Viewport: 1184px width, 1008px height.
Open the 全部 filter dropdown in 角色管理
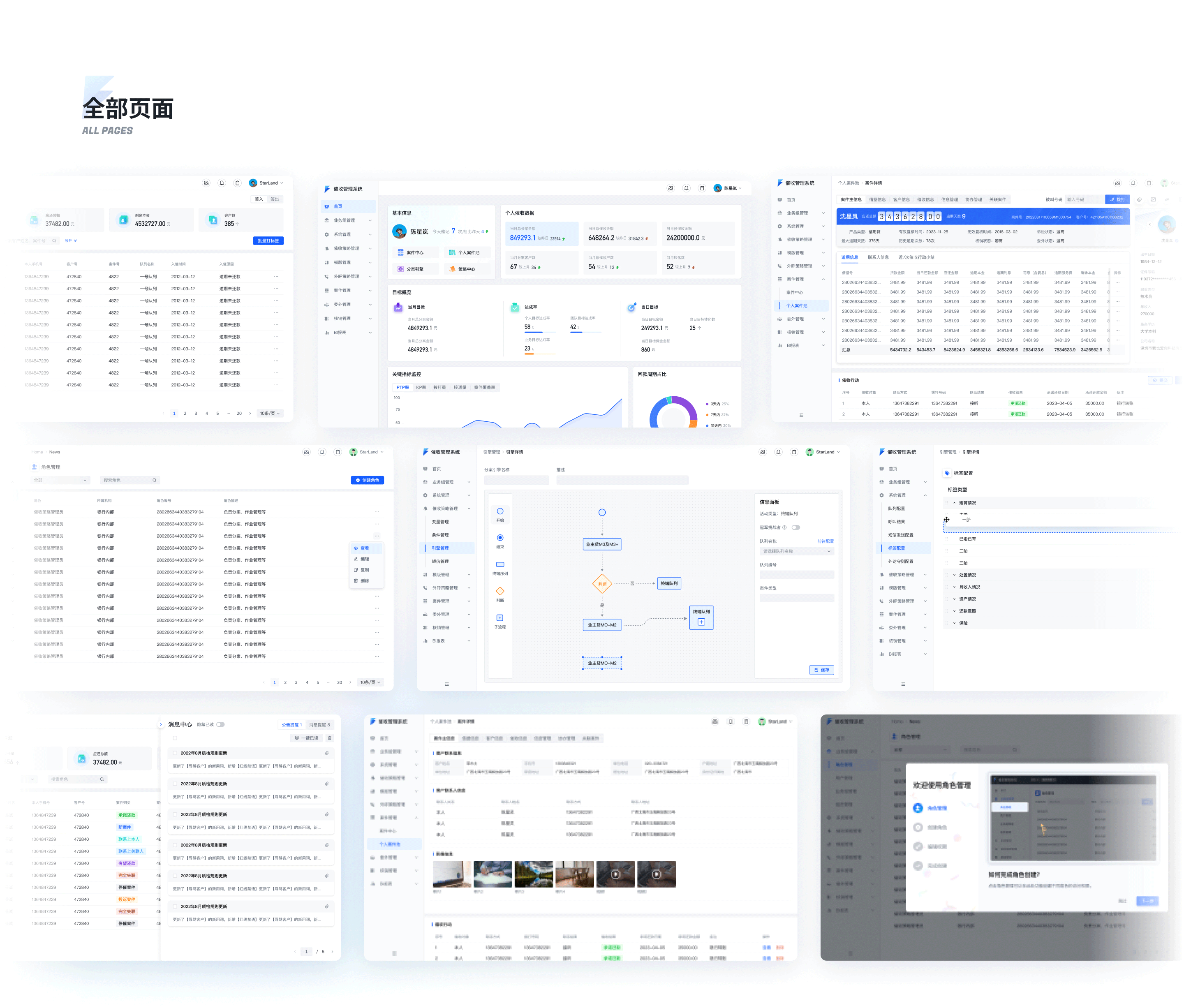click(x=60, y=480)
